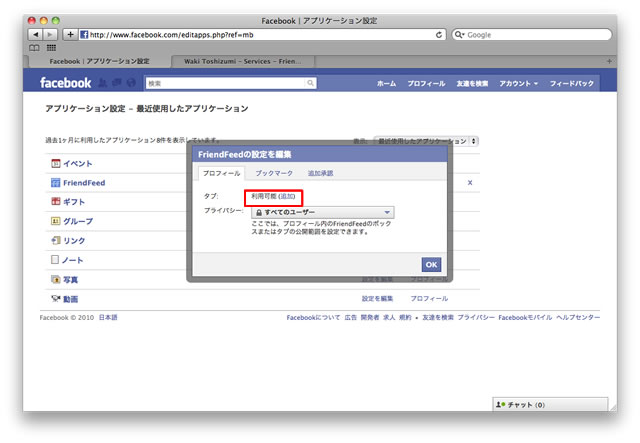This screenshot has width=640, height=443.
Task: Go back with the browser back arrow
Action: point(36,35)
